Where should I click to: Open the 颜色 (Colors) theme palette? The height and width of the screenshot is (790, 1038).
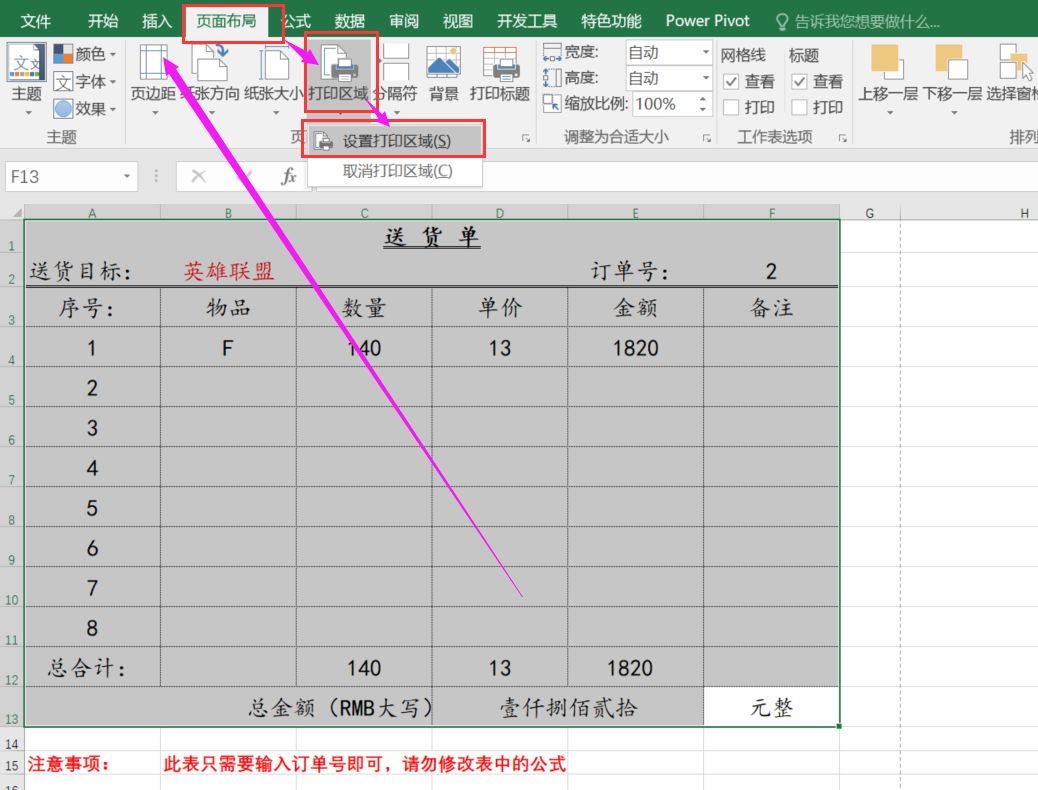click(86, 54)
